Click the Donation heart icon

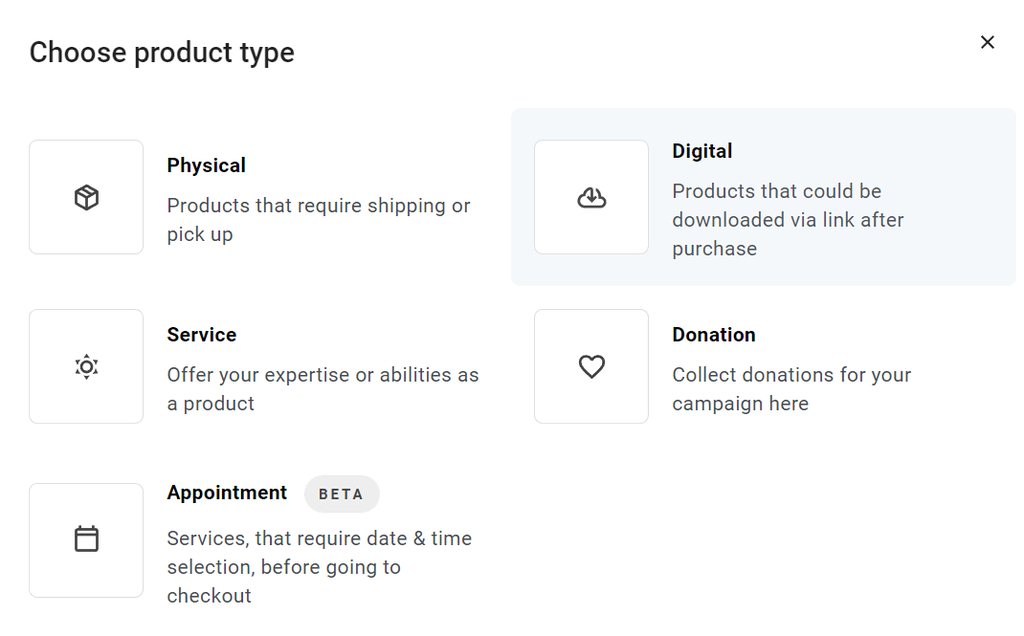592,367
